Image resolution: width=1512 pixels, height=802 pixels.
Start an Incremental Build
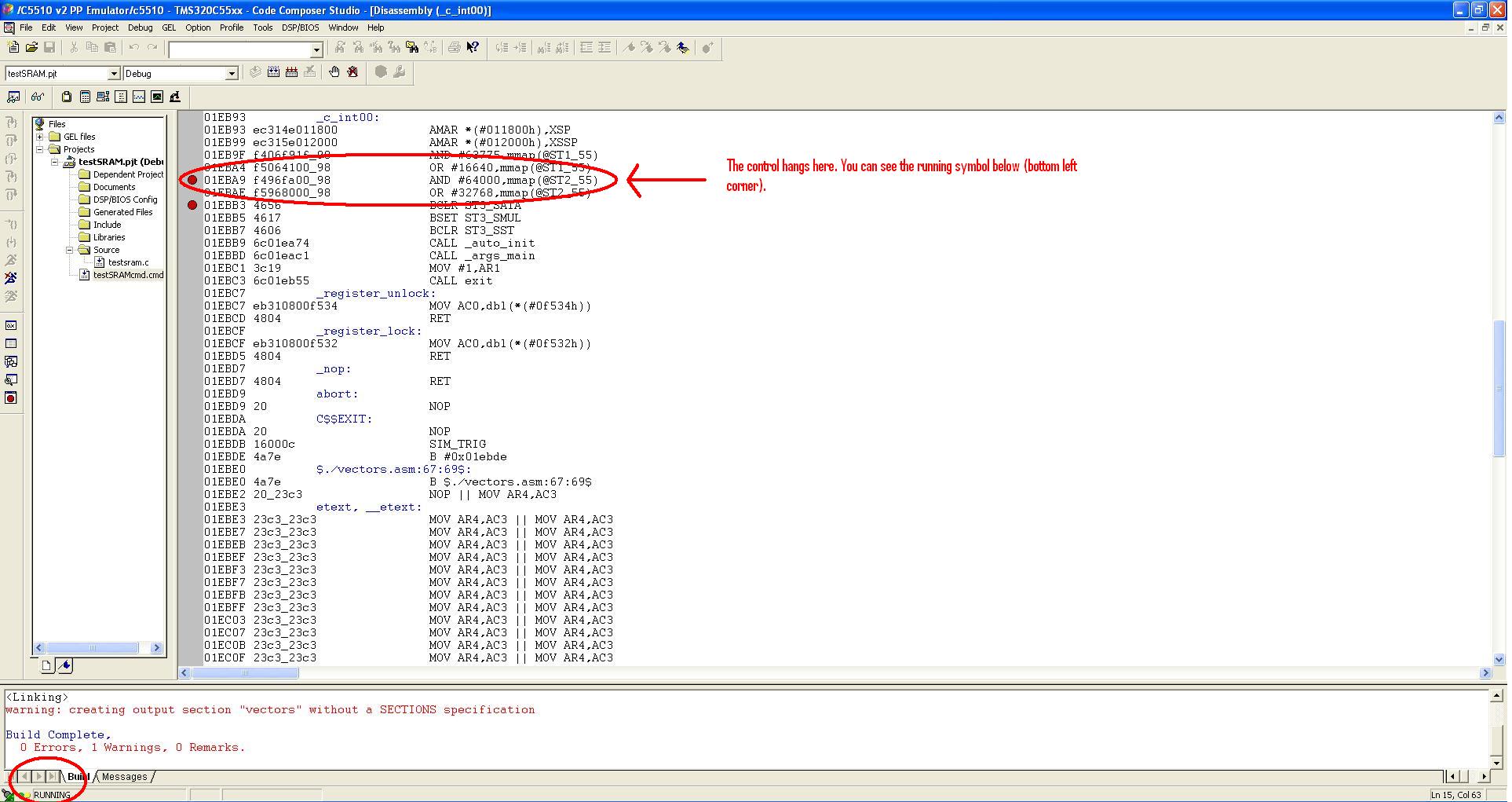(272, 72)
